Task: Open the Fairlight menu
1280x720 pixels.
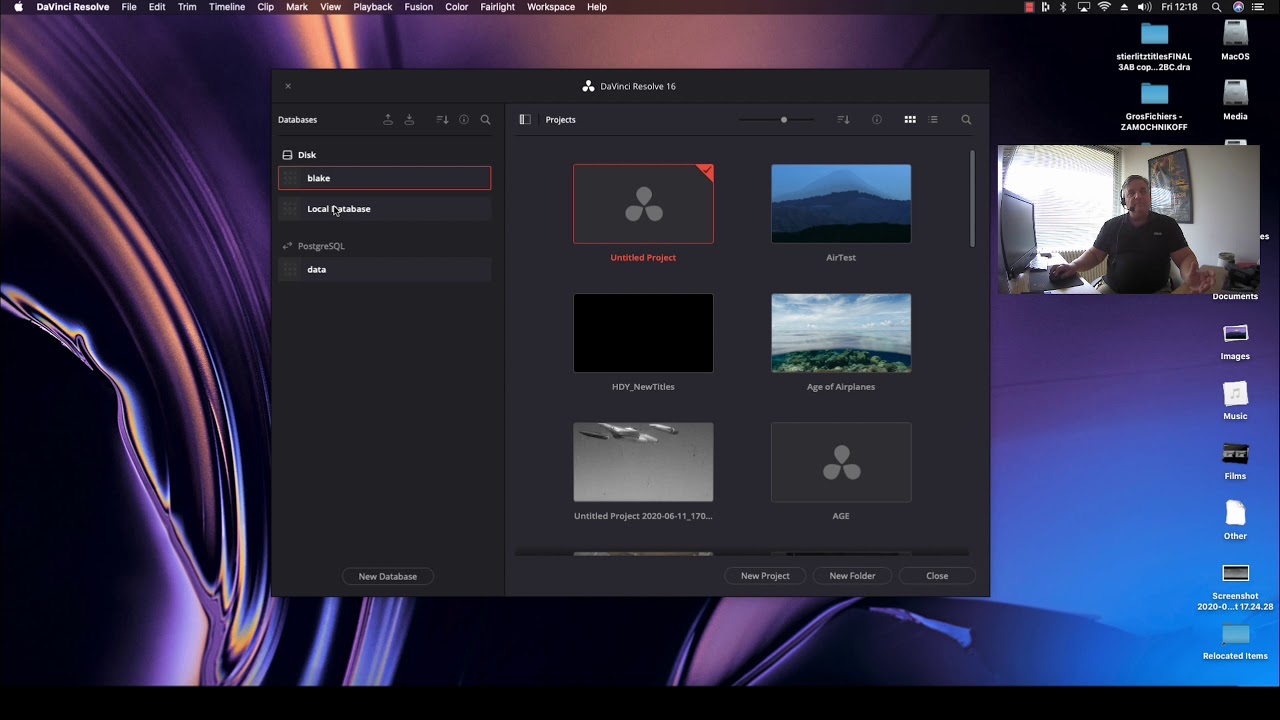Action: point(497,7)
